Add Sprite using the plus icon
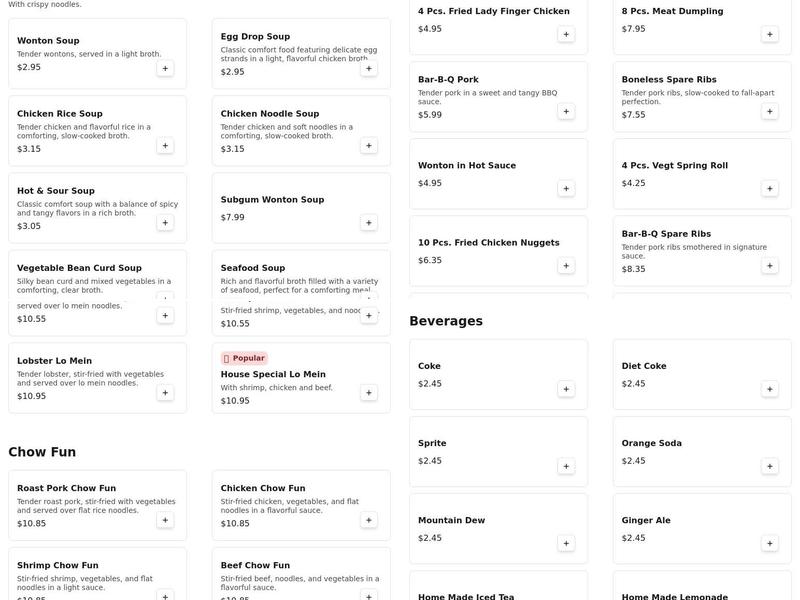The width and height of the screenshot is (800, 600). click(566, 466)
